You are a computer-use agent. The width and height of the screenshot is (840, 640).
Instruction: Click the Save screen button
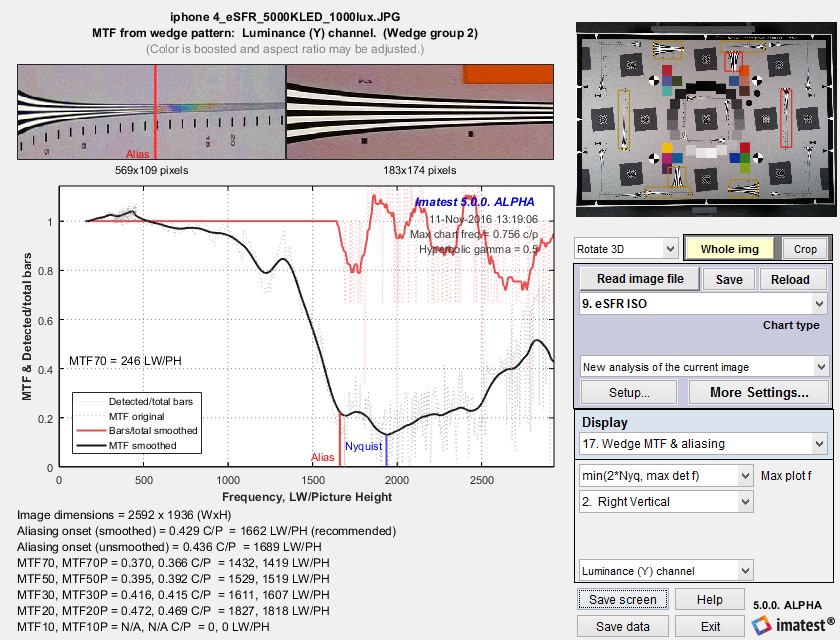(622, 599)
